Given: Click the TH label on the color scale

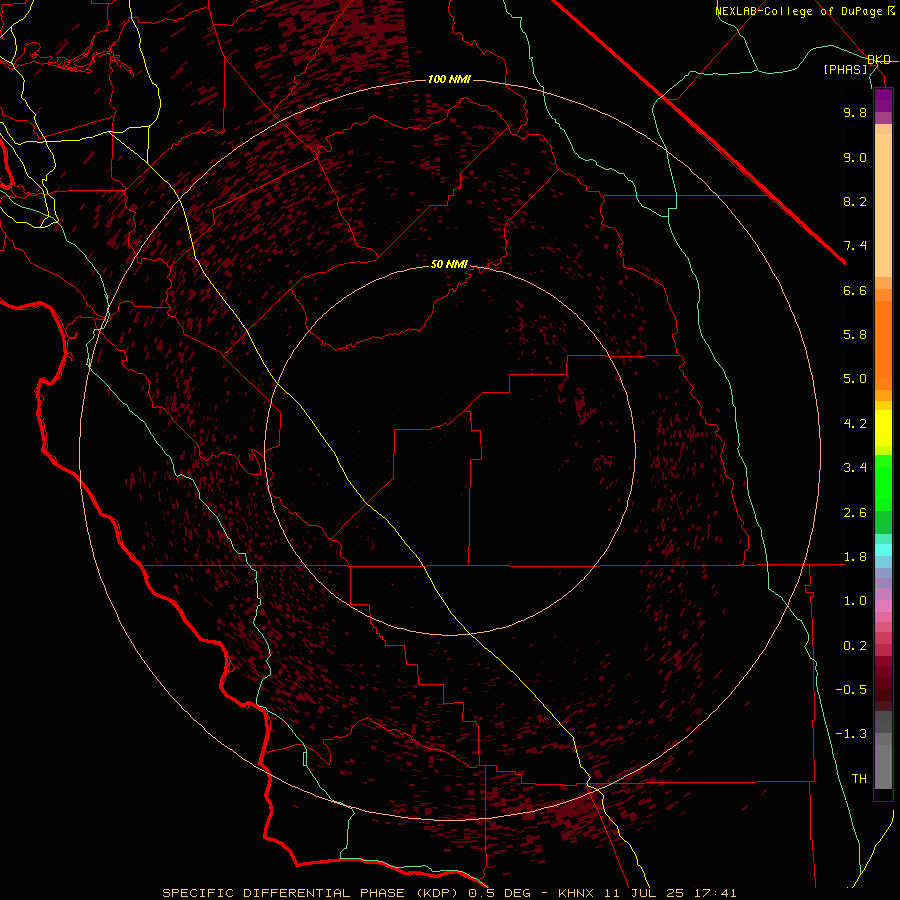Looking at the screenshot, I should pos(859,779).
